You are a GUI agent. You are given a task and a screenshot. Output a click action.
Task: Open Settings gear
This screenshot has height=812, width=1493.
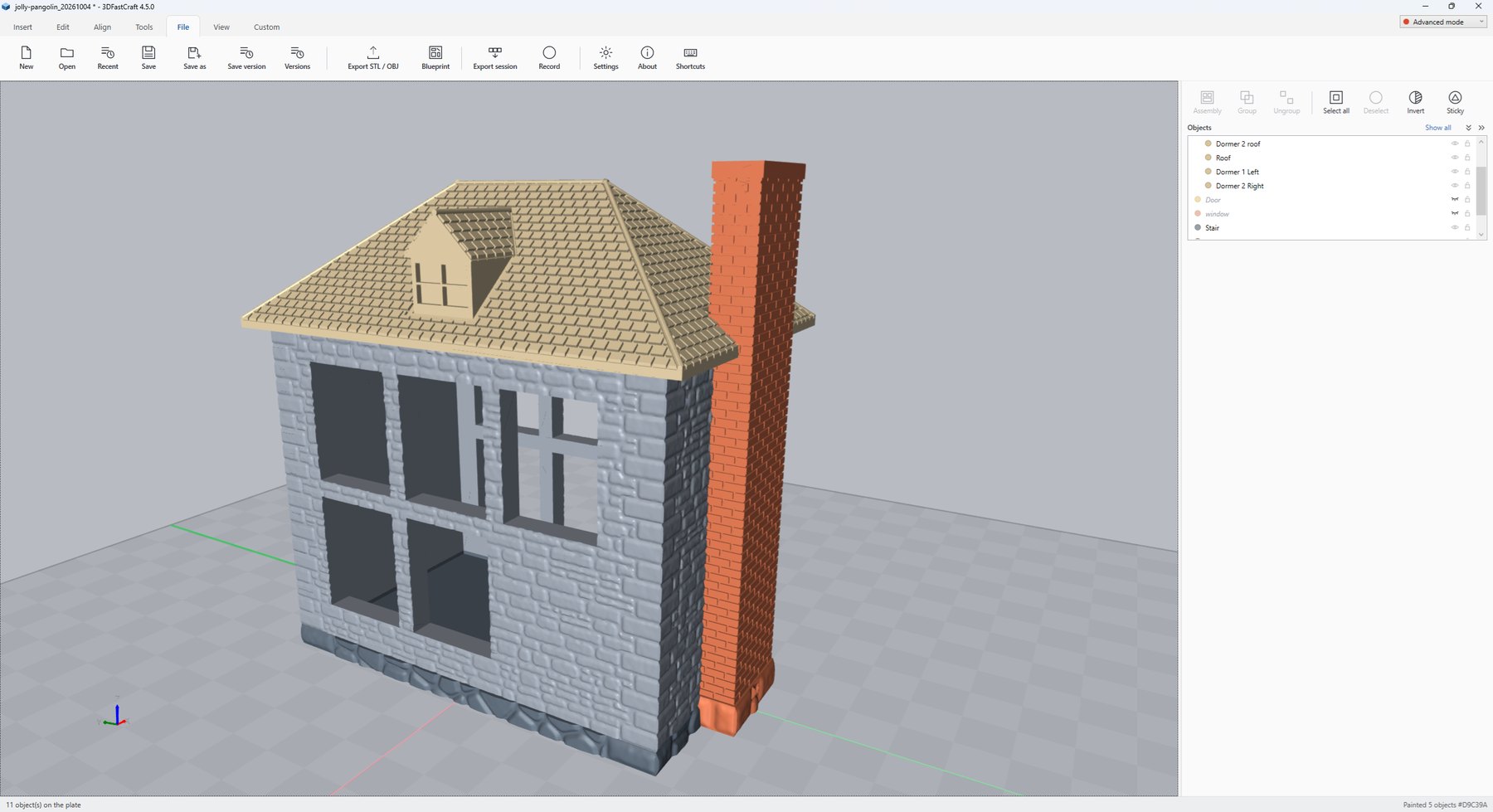point(605,57)
